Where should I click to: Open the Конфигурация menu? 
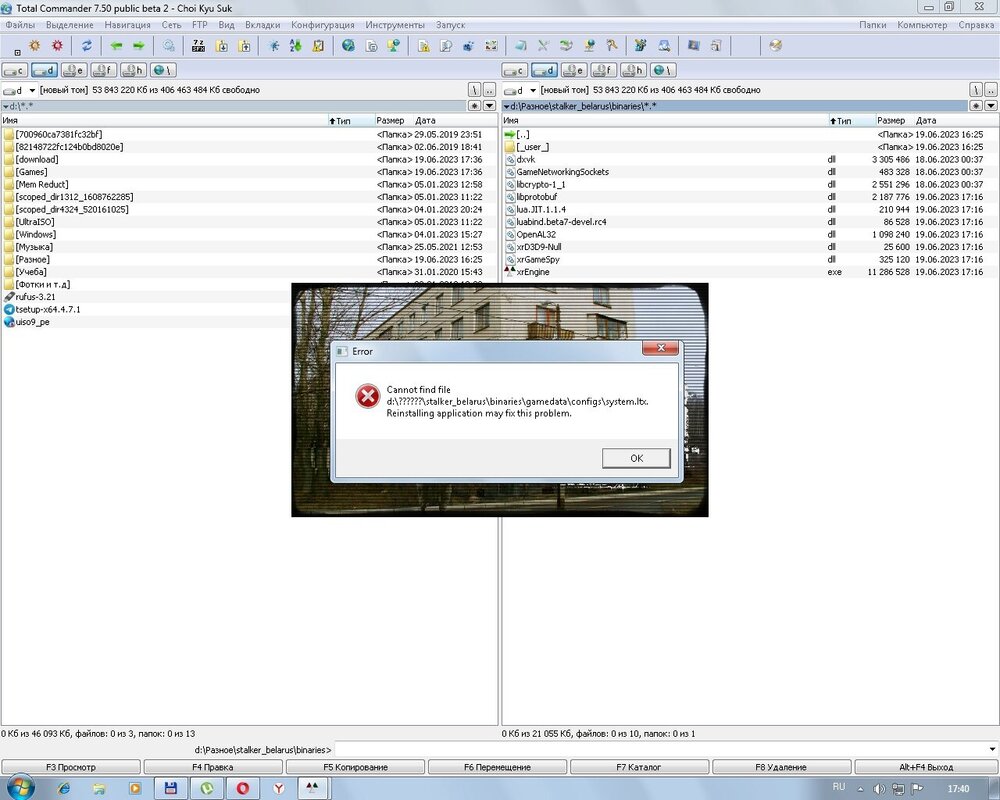322,24
